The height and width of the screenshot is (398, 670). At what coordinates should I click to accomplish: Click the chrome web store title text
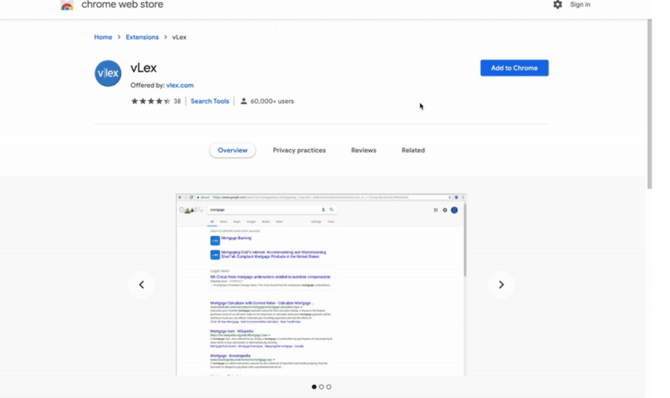[x=122, y=5]
